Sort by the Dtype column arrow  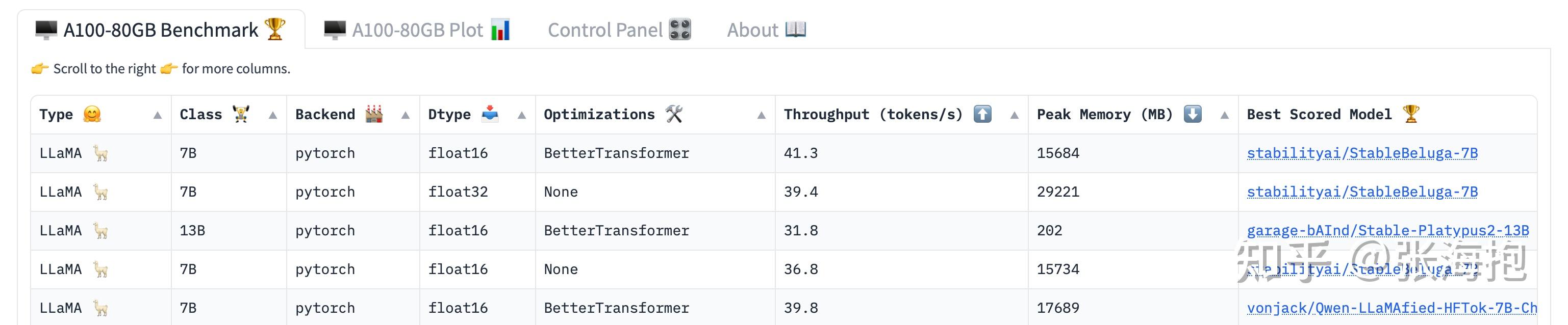522,116
